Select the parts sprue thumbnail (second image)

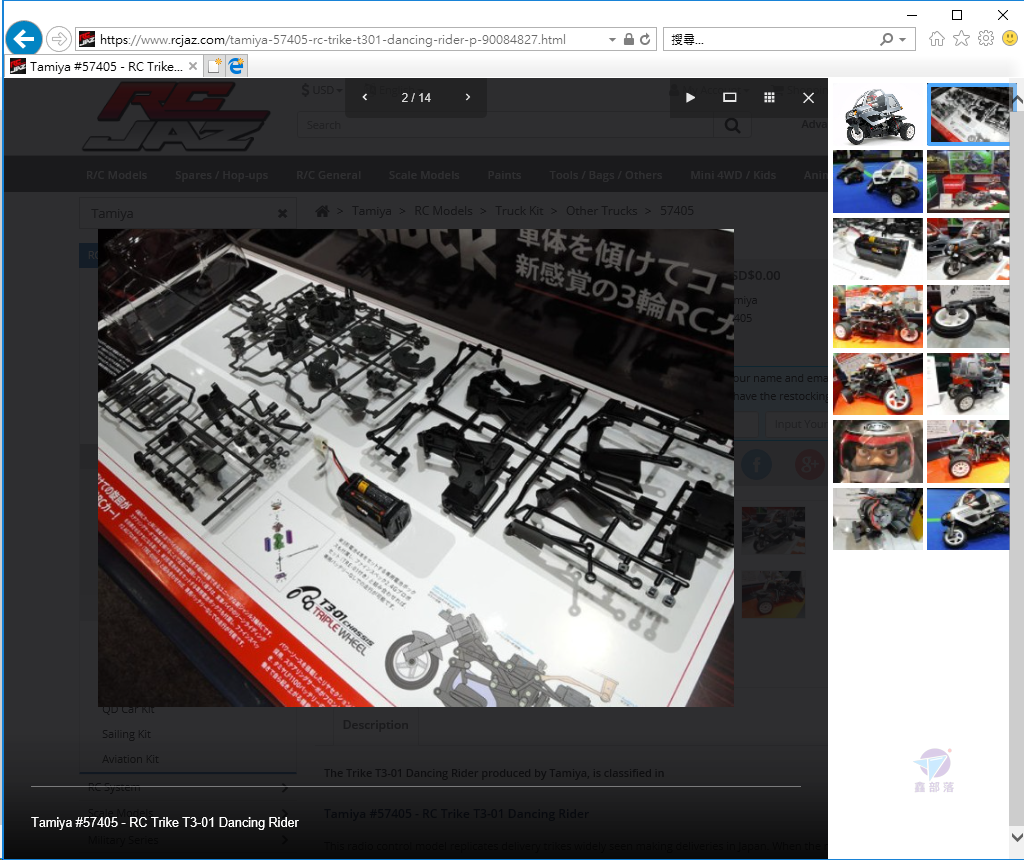968,114
